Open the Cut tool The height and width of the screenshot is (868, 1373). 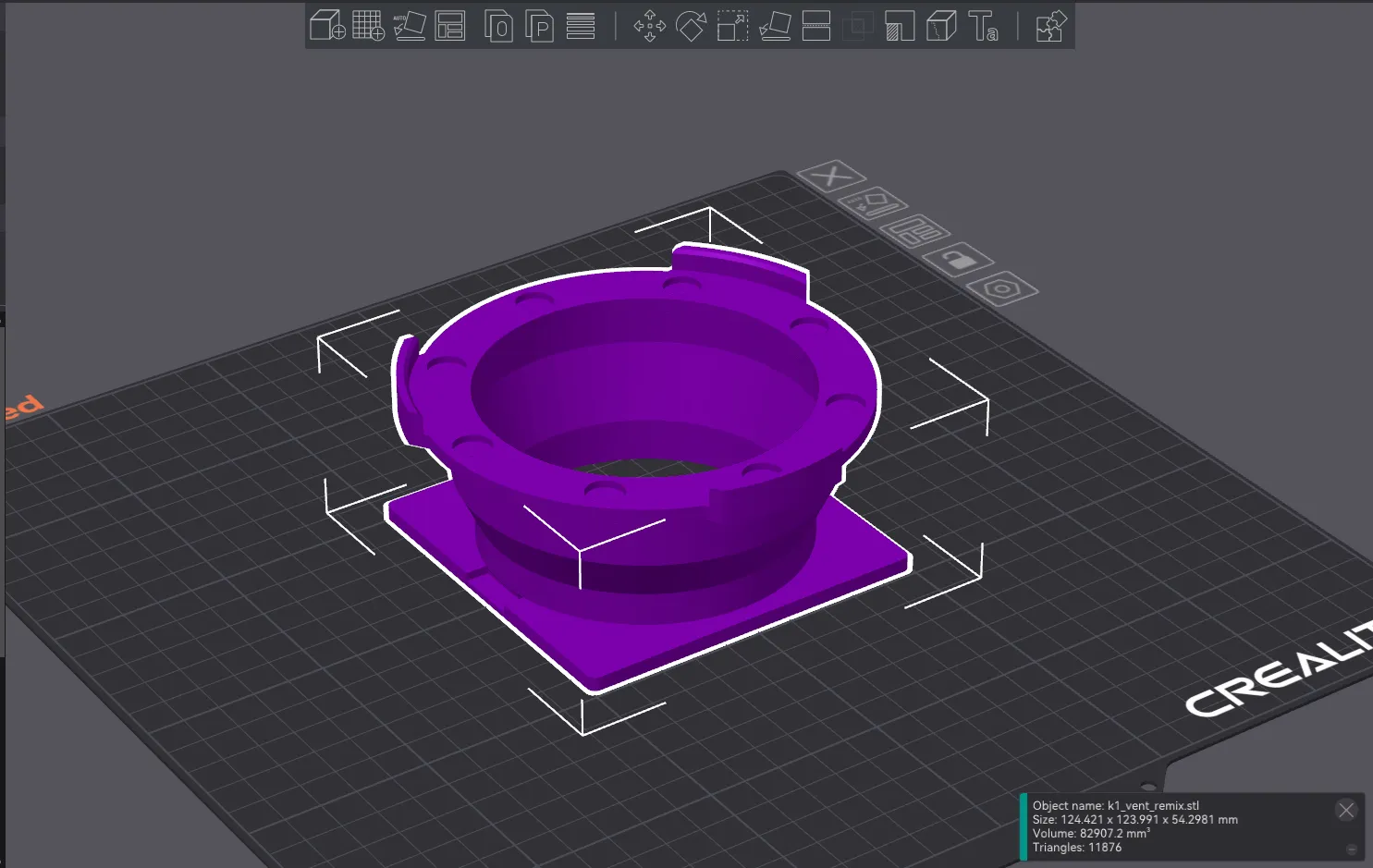click(816, 25)
